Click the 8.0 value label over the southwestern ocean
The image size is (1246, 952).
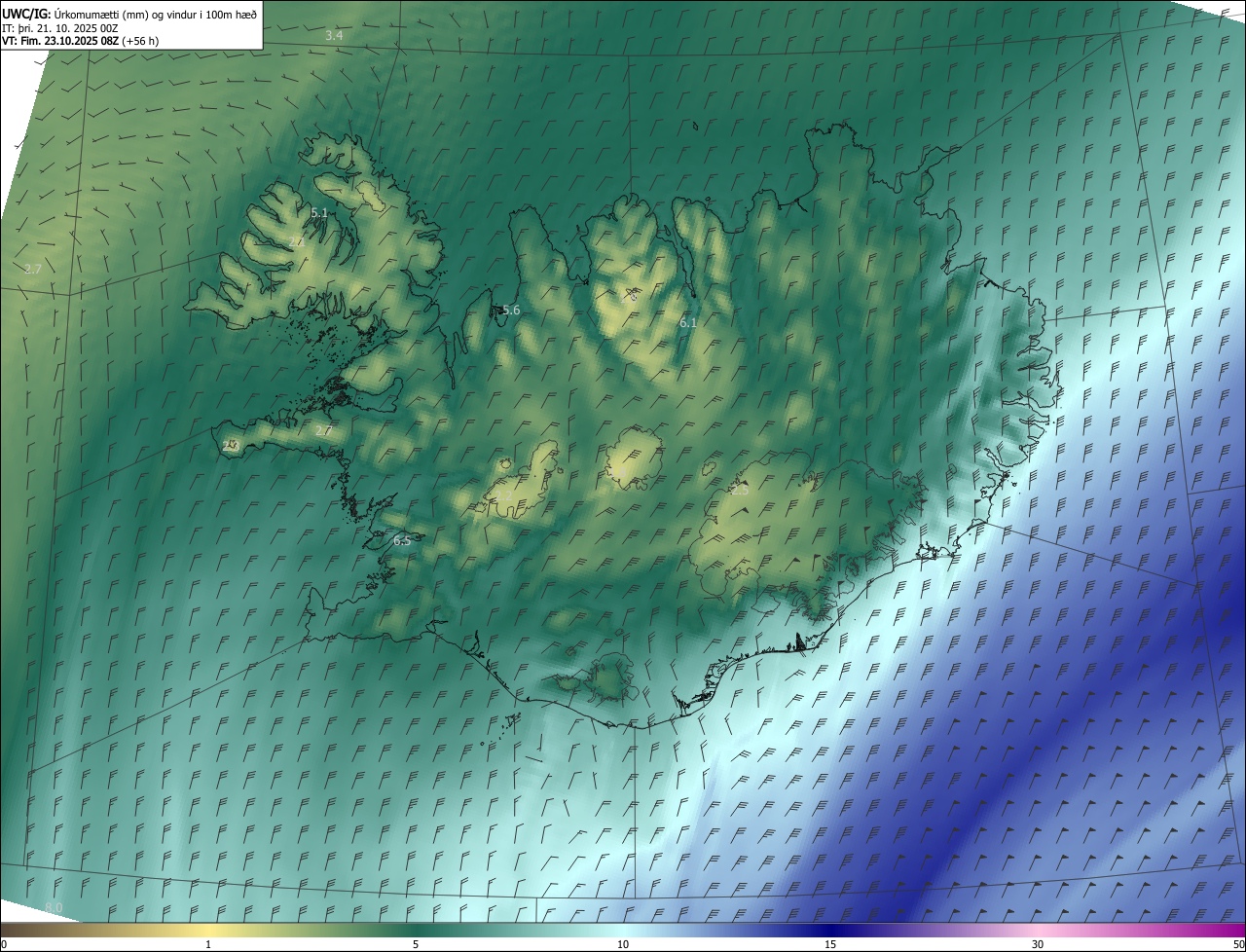[x=54, y=907]
